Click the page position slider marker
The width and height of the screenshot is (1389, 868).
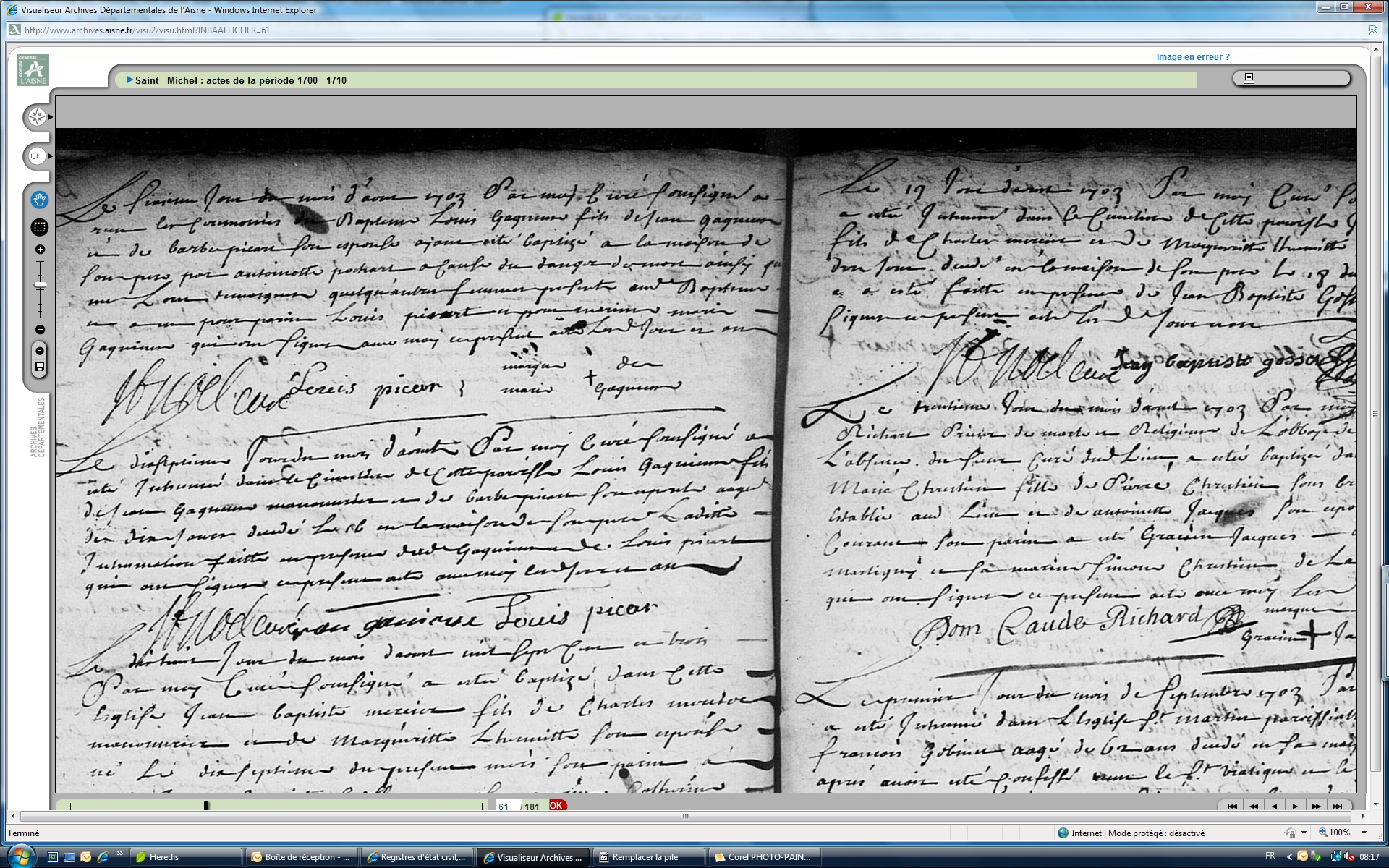(206, 806)
